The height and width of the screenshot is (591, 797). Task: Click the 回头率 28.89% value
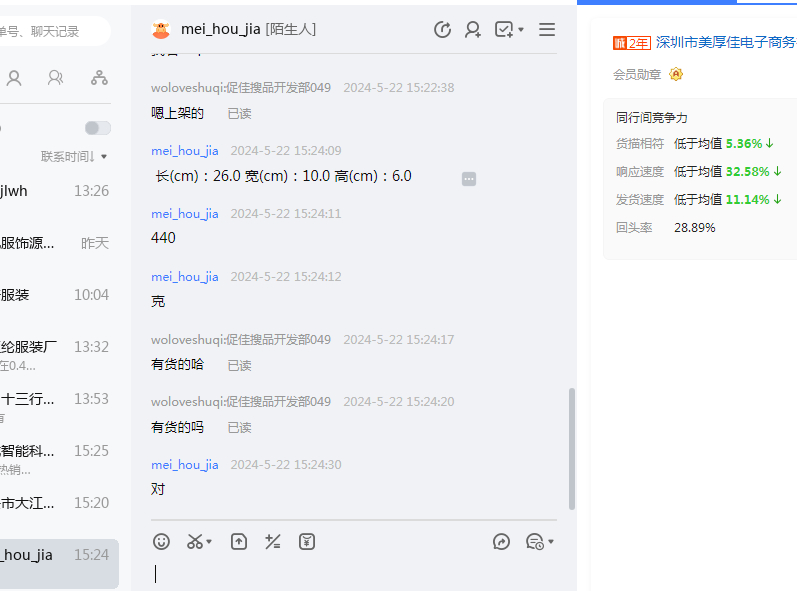[x=694, y=228]
